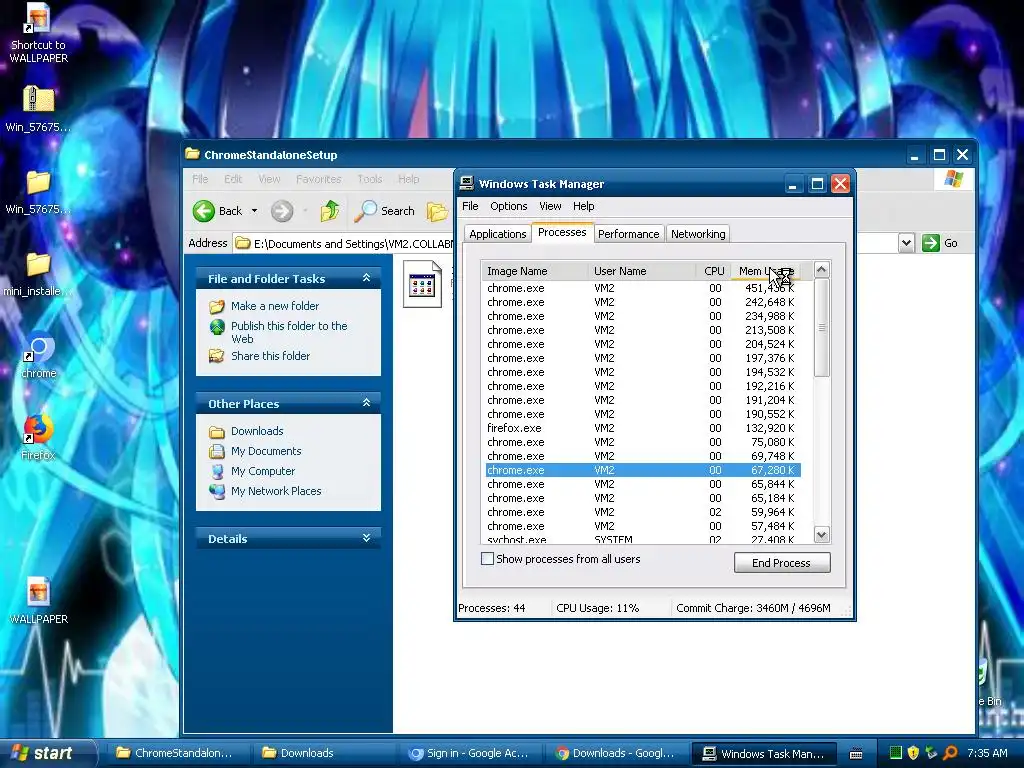Switch to the Networking tab
1024x768 pixels.
pos(697,234)
